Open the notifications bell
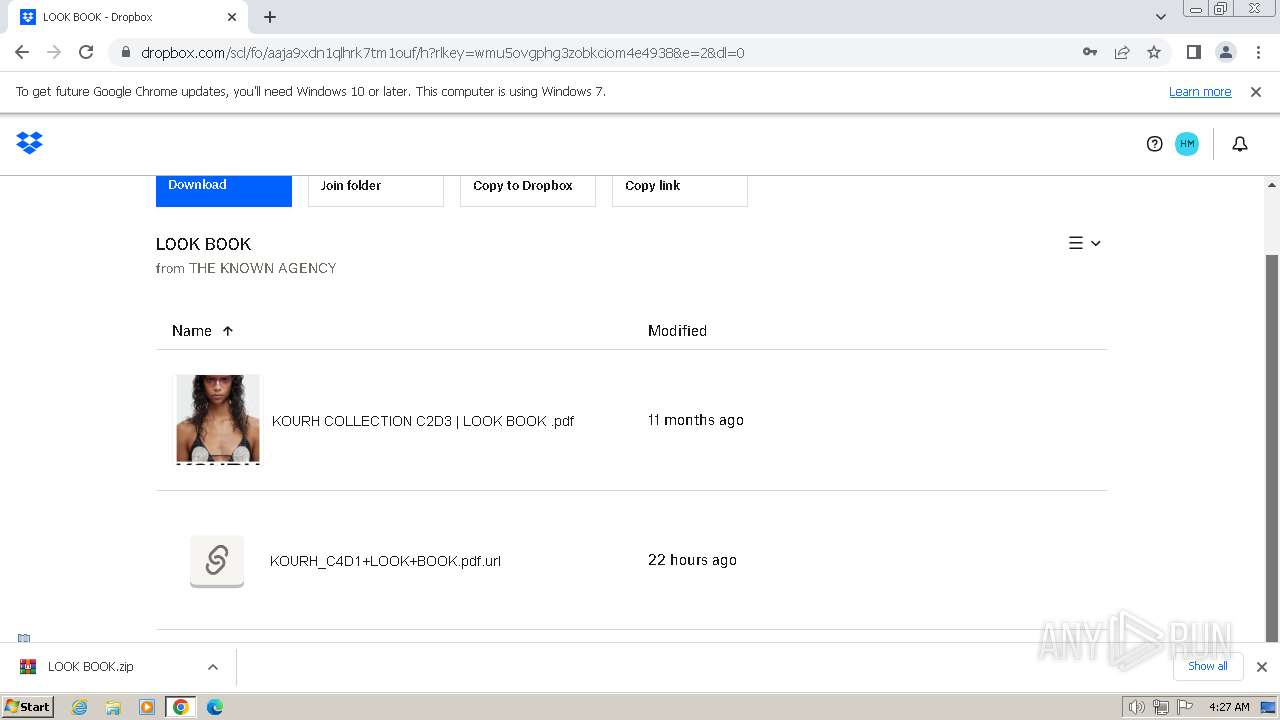Screen dimensions: 1280x720 coord(1239,144)
